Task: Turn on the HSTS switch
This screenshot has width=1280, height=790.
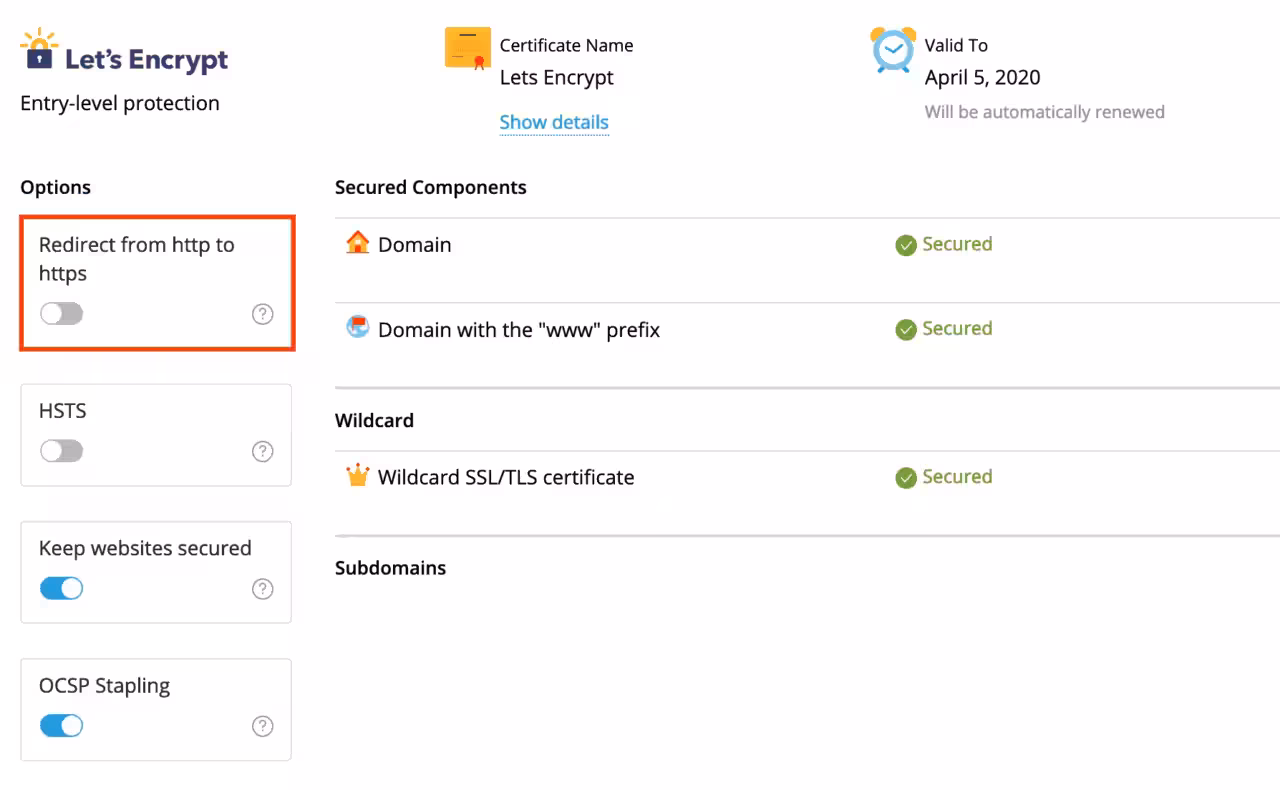Action: tap(61, 451)
